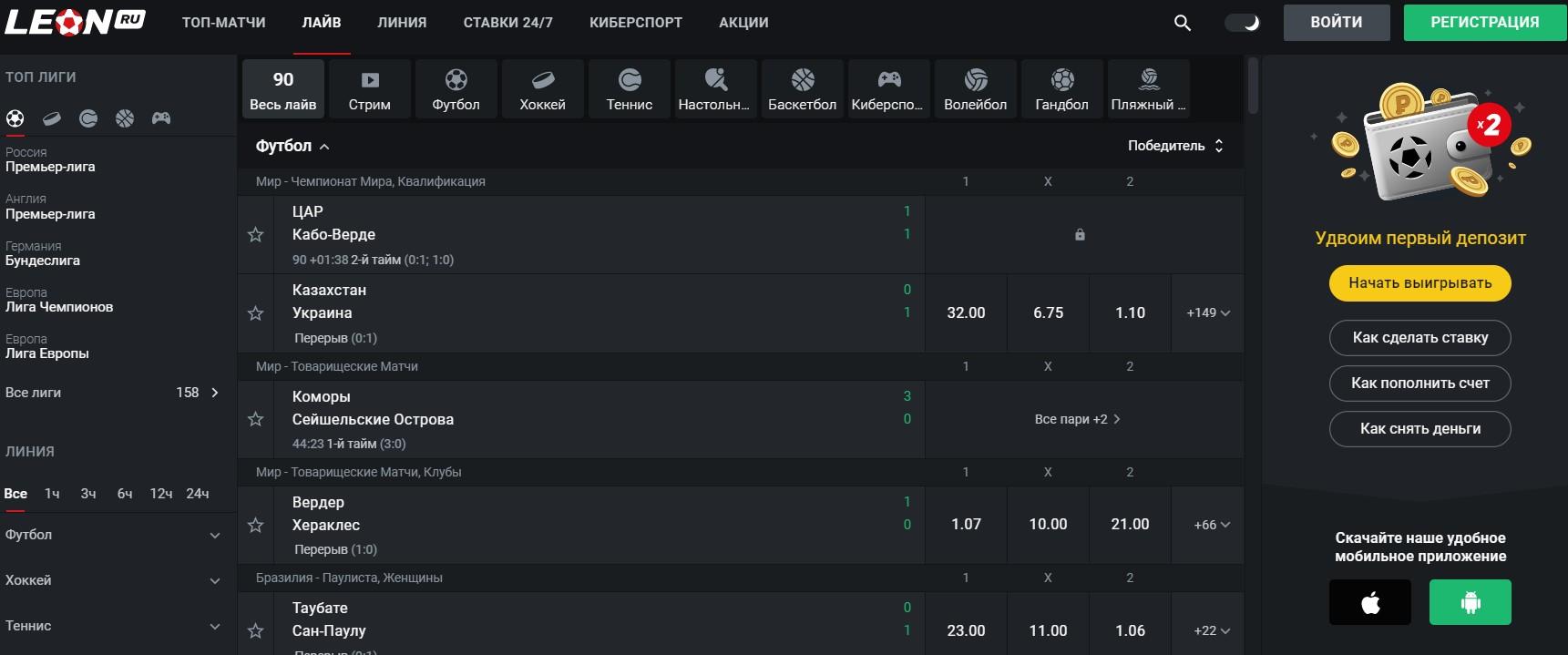This screenshot has height=655, width=1568.
Task: Bet 32.00 on Казахстан to win
Action: tap(966, 313)
